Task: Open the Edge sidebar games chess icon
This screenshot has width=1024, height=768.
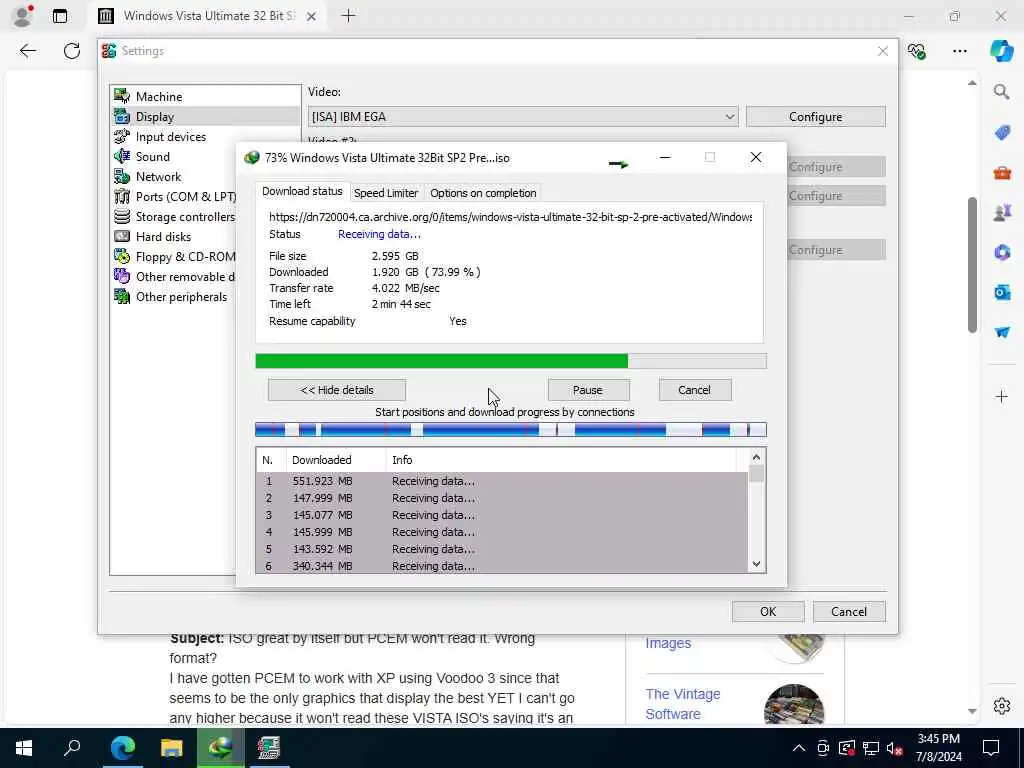Action: [x=1002, y=212]
